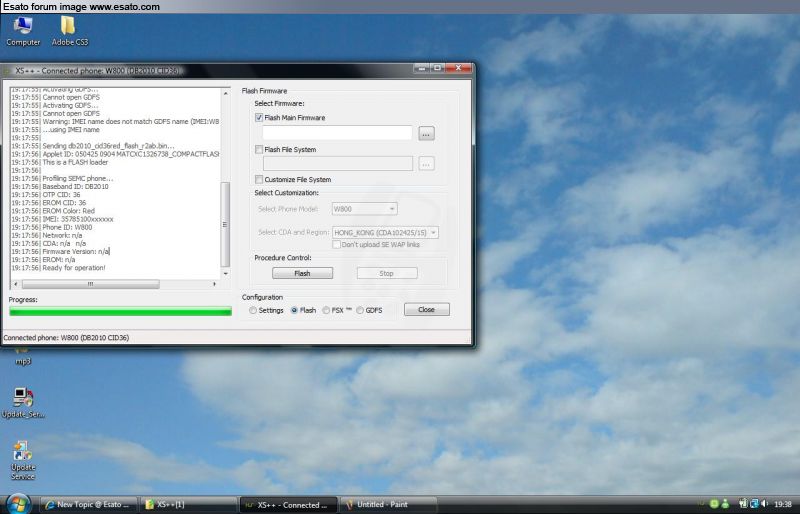Enable Customize File System checkbox
This screenshot has width=800, height=514.
pyautogui.click(x=259, y=179)
